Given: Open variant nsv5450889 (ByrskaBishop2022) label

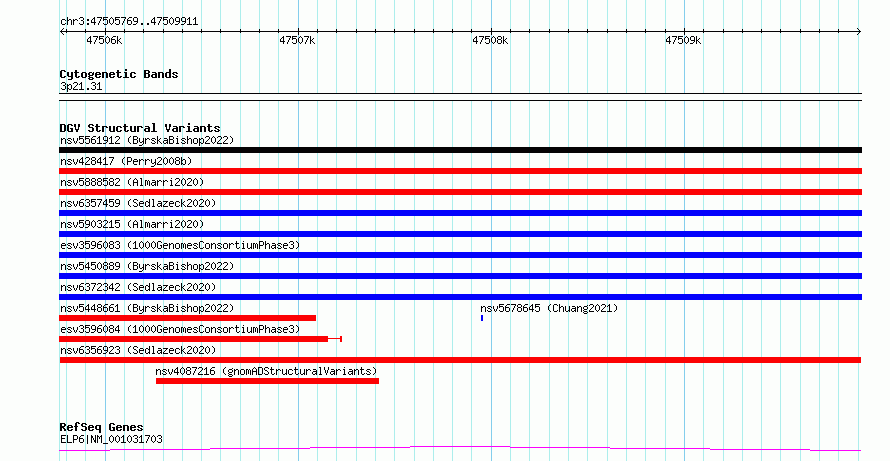Looking at the screenshot, I should click(x=147, y=266).
